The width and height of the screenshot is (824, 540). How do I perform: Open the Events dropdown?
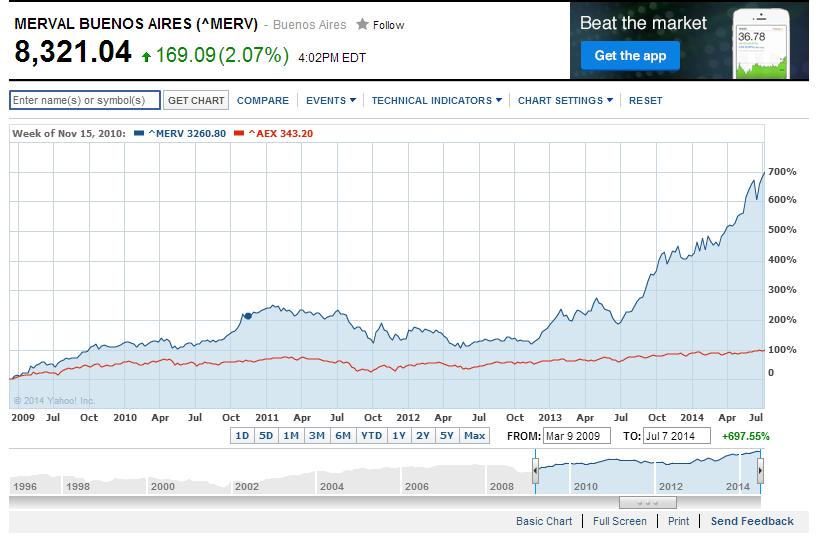[x=331, y=100]
